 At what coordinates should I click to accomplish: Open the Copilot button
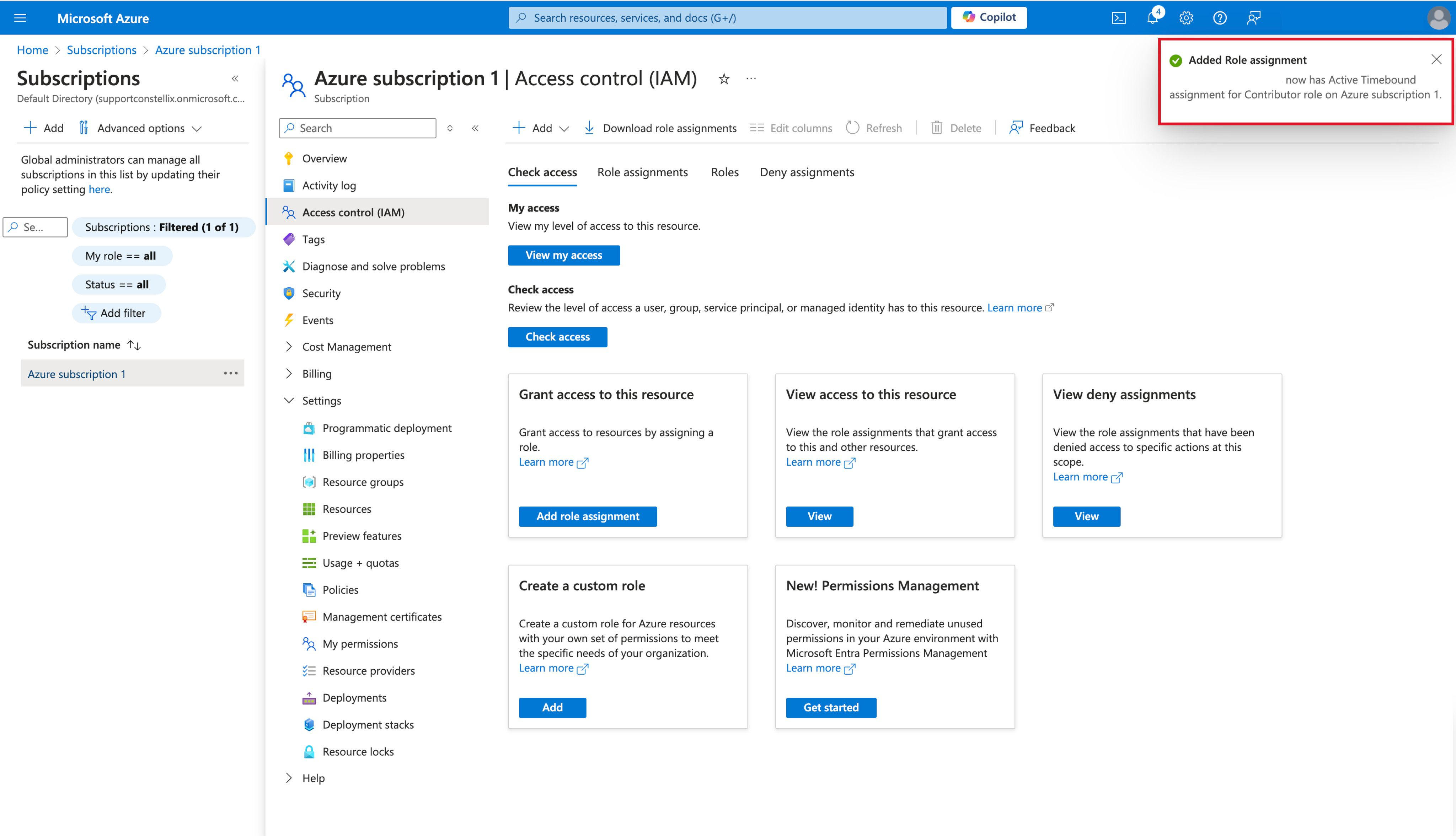(x=989, y=17)
